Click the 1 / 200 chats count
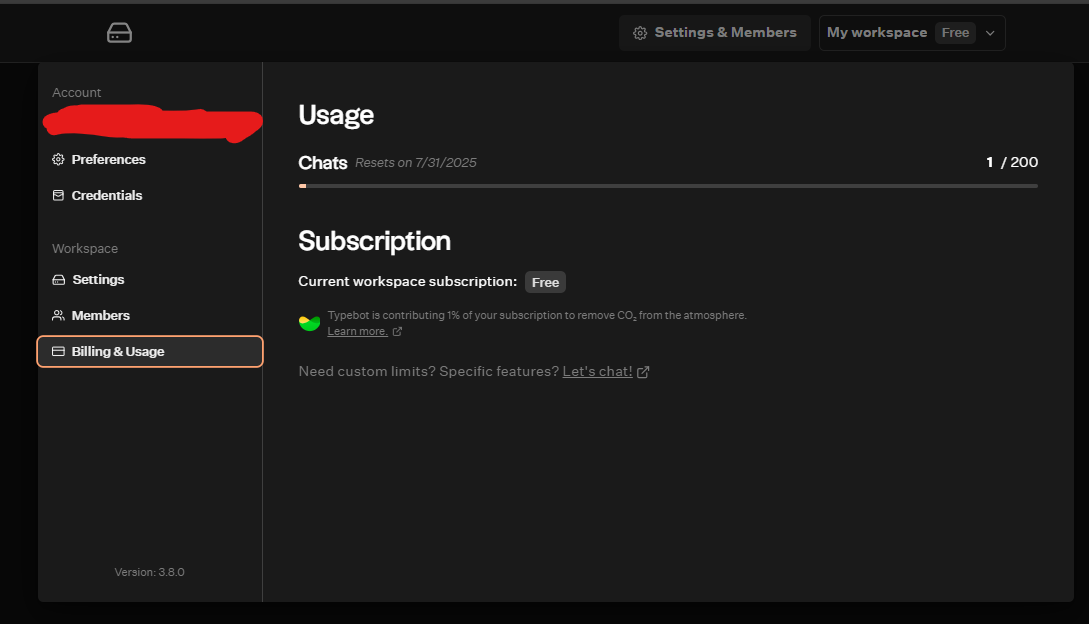1089x624 pixels. tap(1012, 162)
